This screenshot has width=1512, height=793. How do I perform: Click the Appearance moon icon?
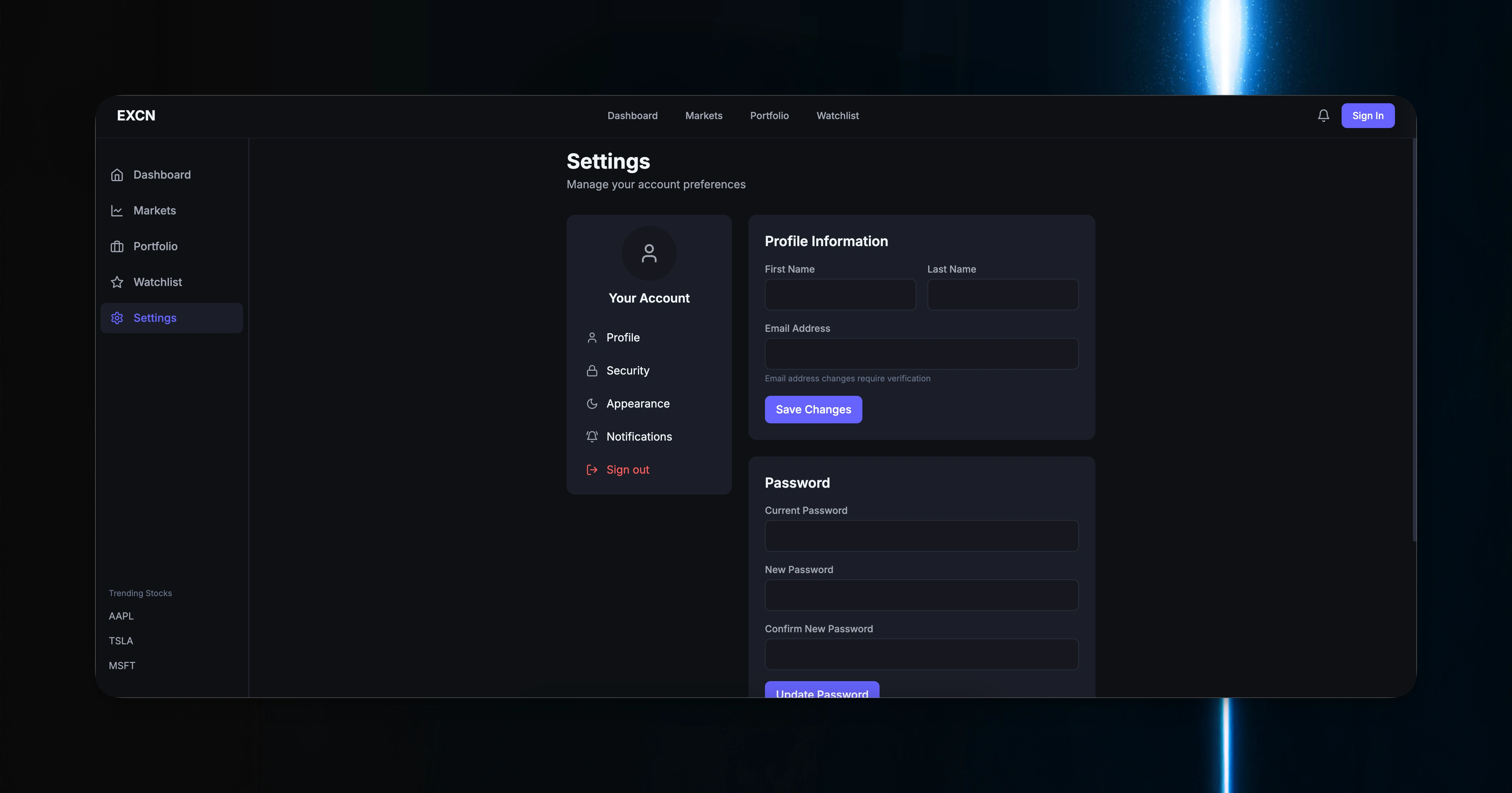click(x=592, y=404)
